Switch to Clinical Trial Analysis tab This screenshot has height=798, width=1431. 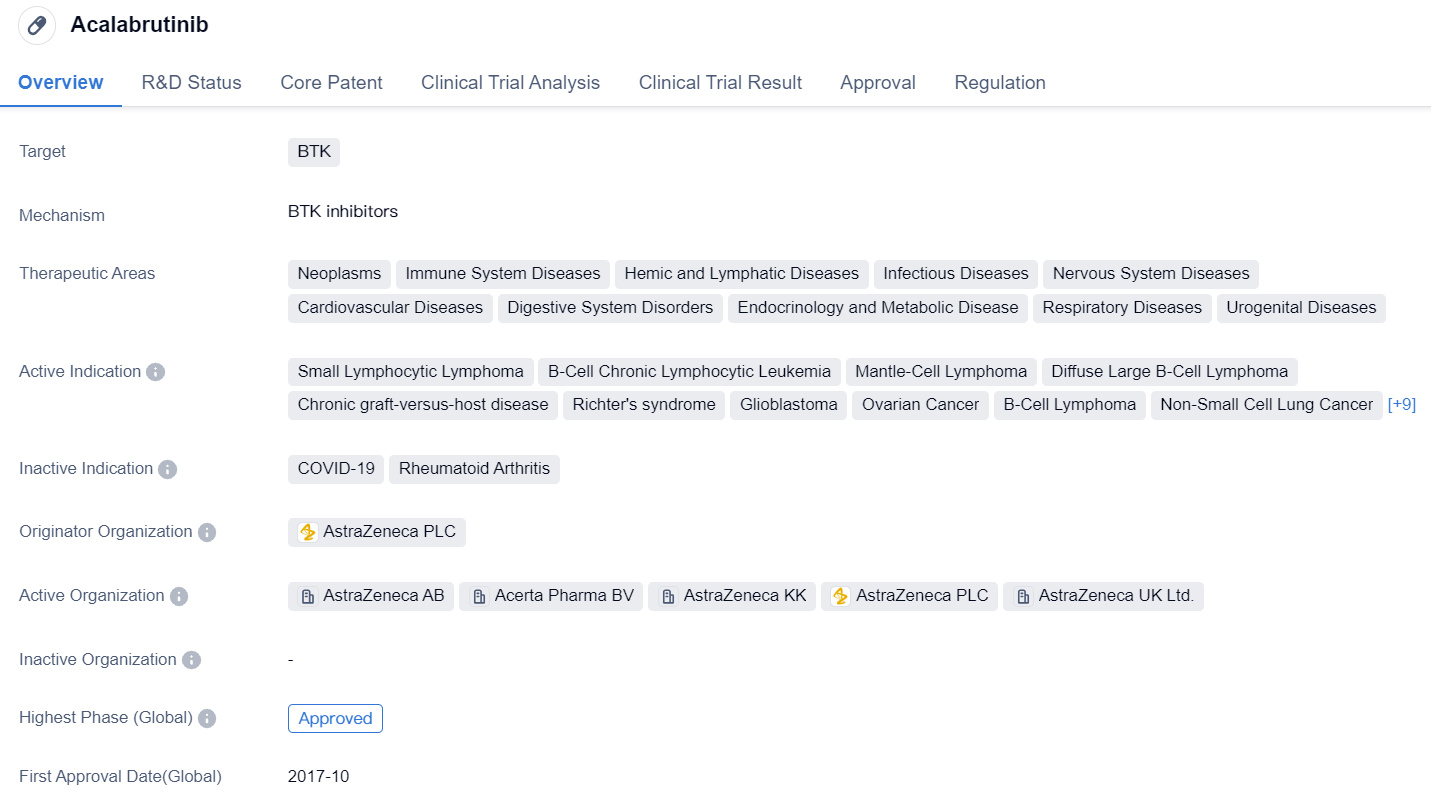pos(510,83)
